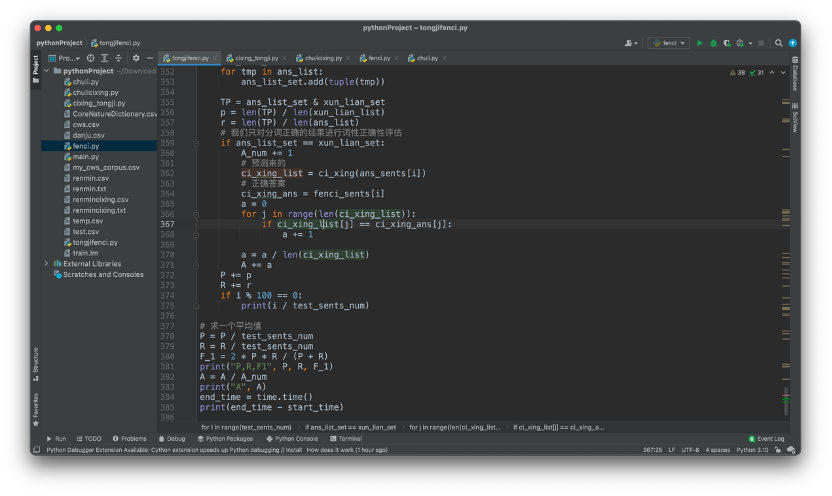
Task: Collapse all items in Project panel
Action: tap(118, 58)
